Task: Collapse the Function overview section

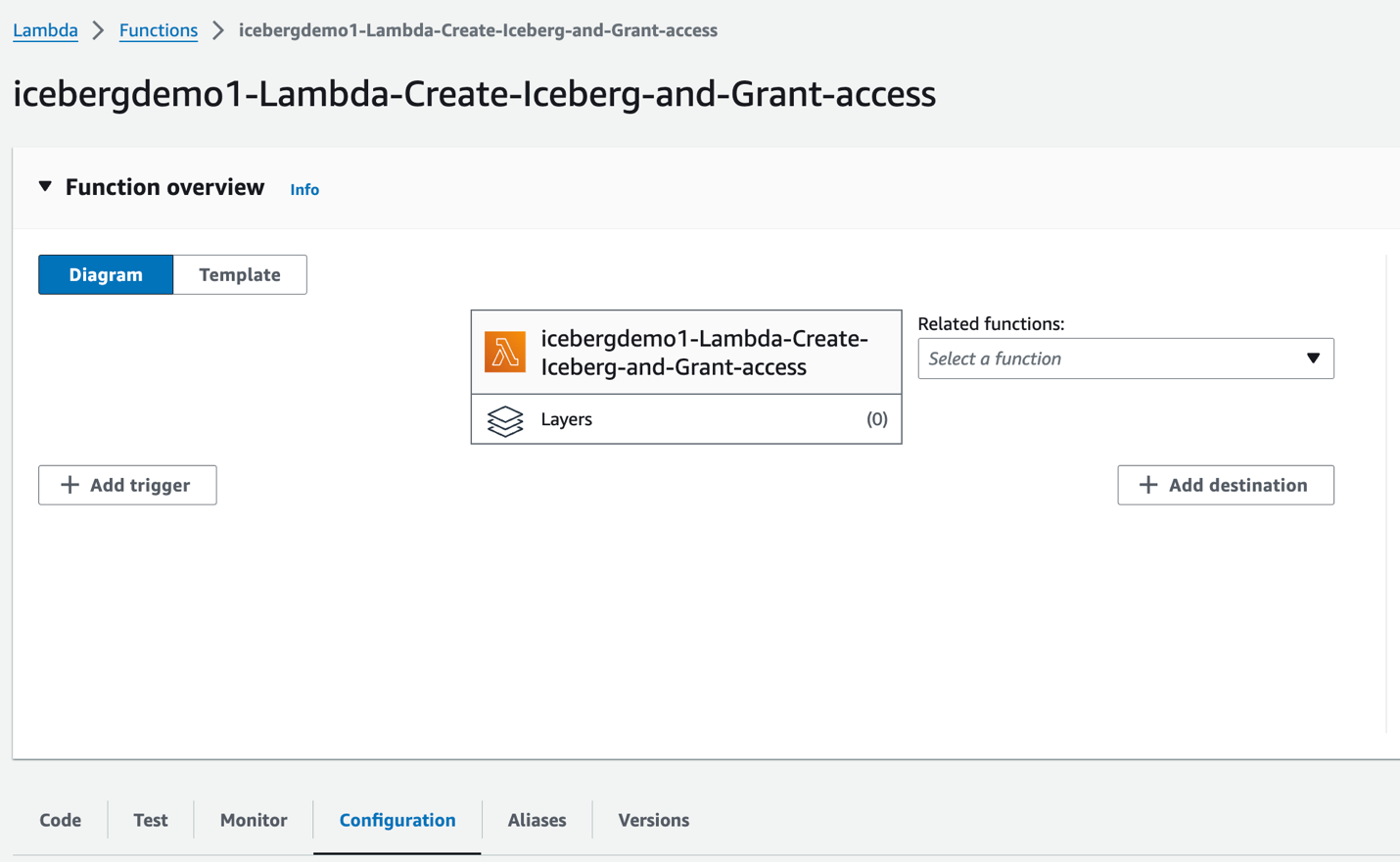Action: pos(45,186)
